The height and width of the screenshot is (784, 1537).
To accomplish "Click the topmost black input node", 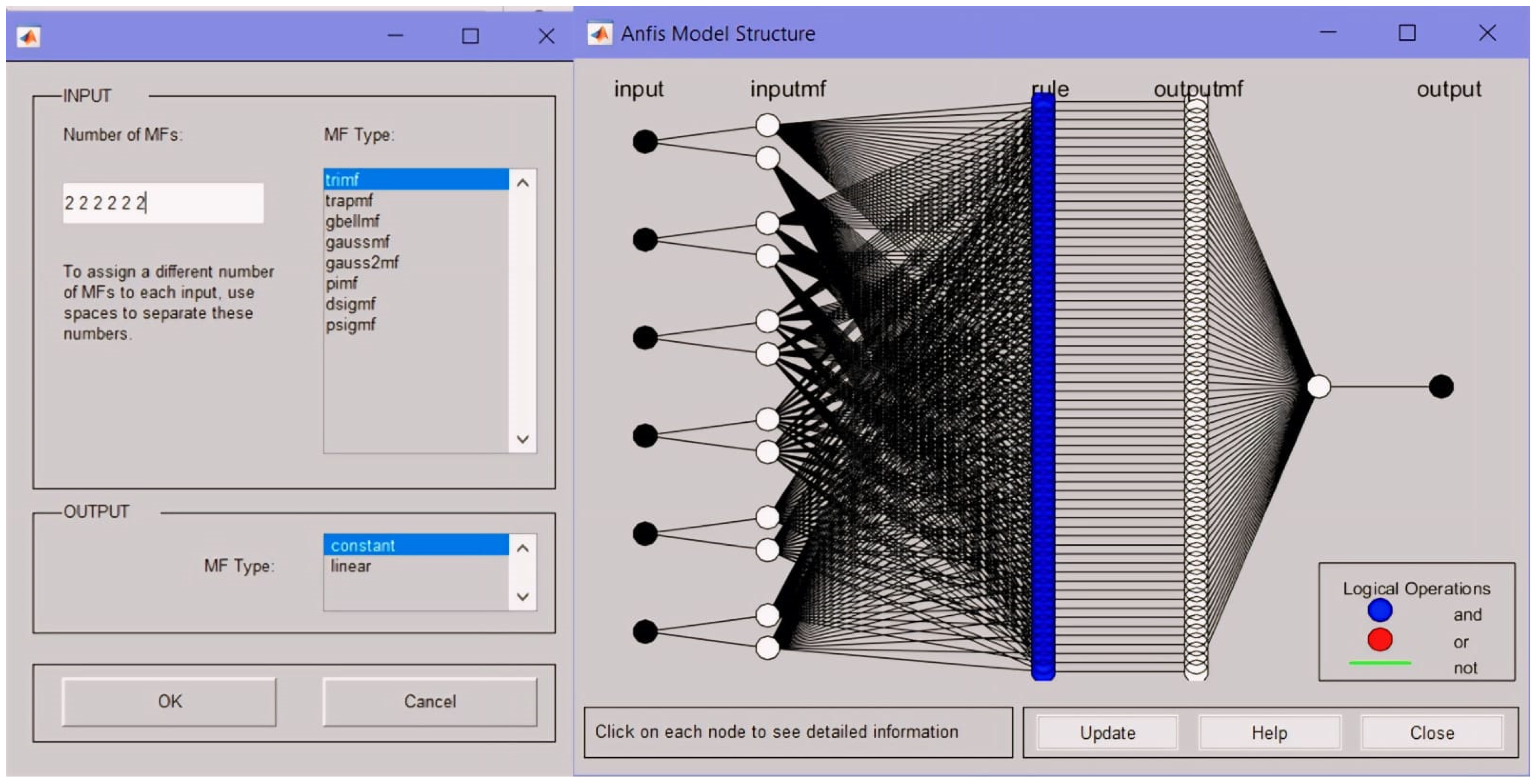I will pyautogui.click(x=644, y=141).
